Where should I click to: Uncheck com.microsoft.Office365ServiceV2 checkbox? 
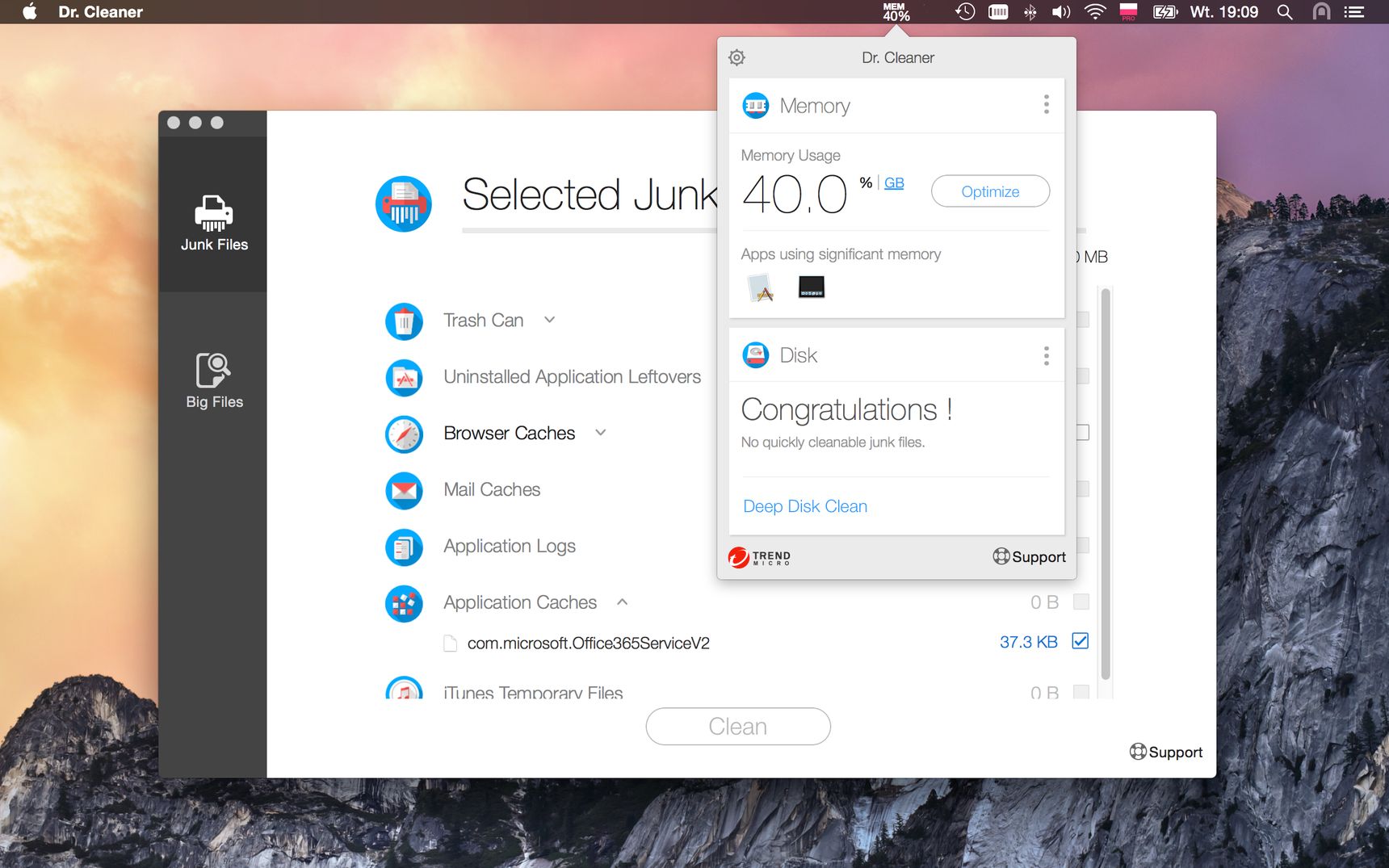point(1081,641)
